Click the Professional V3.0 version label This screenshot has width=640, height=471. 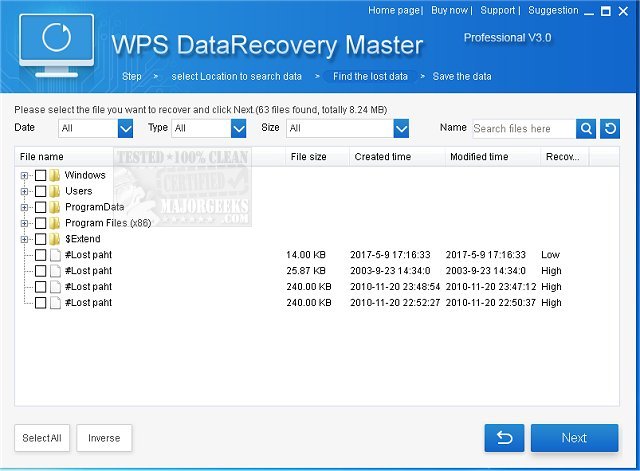pyautogui.click(x=507, y=38)
